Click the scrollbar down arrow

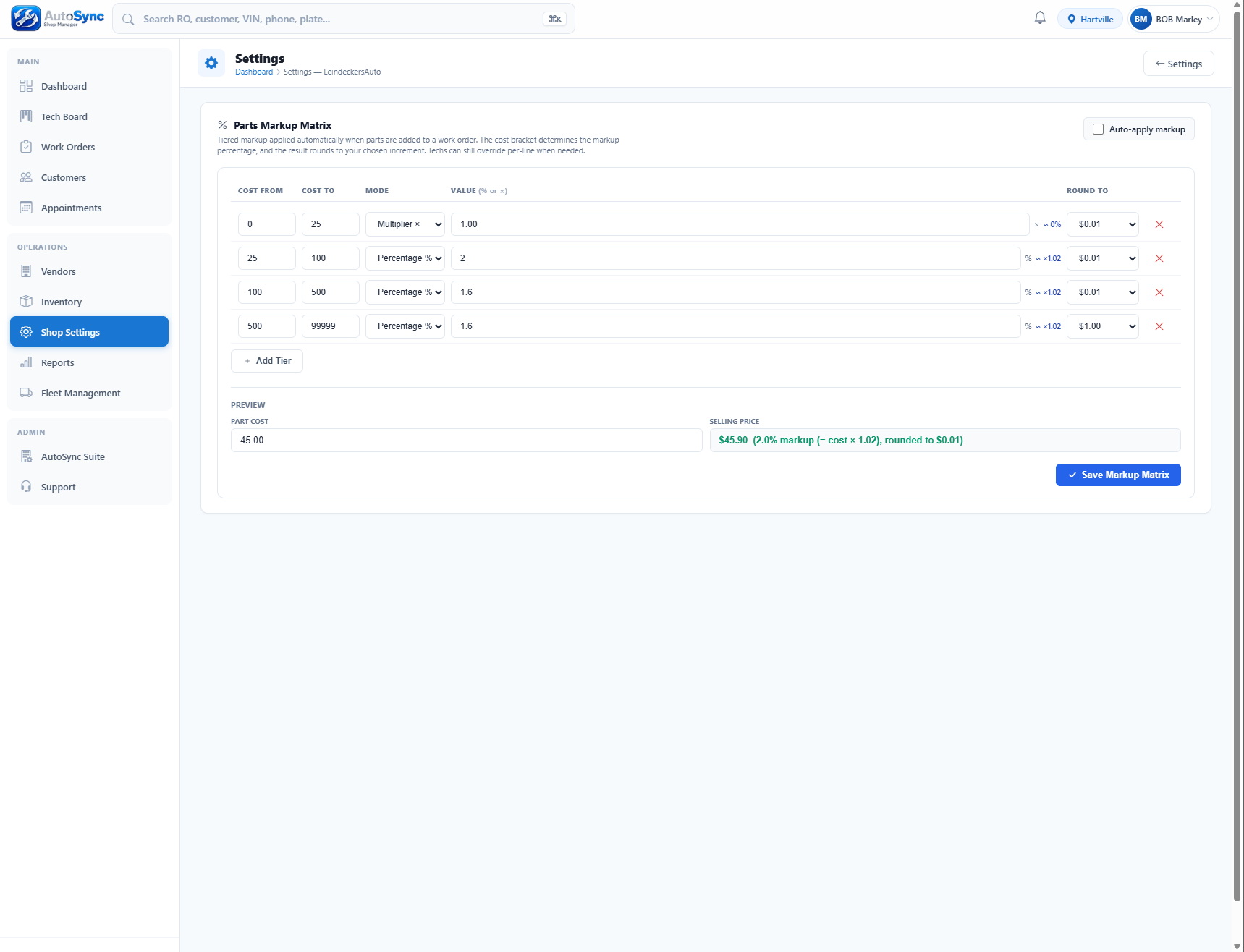[1237, 946]
